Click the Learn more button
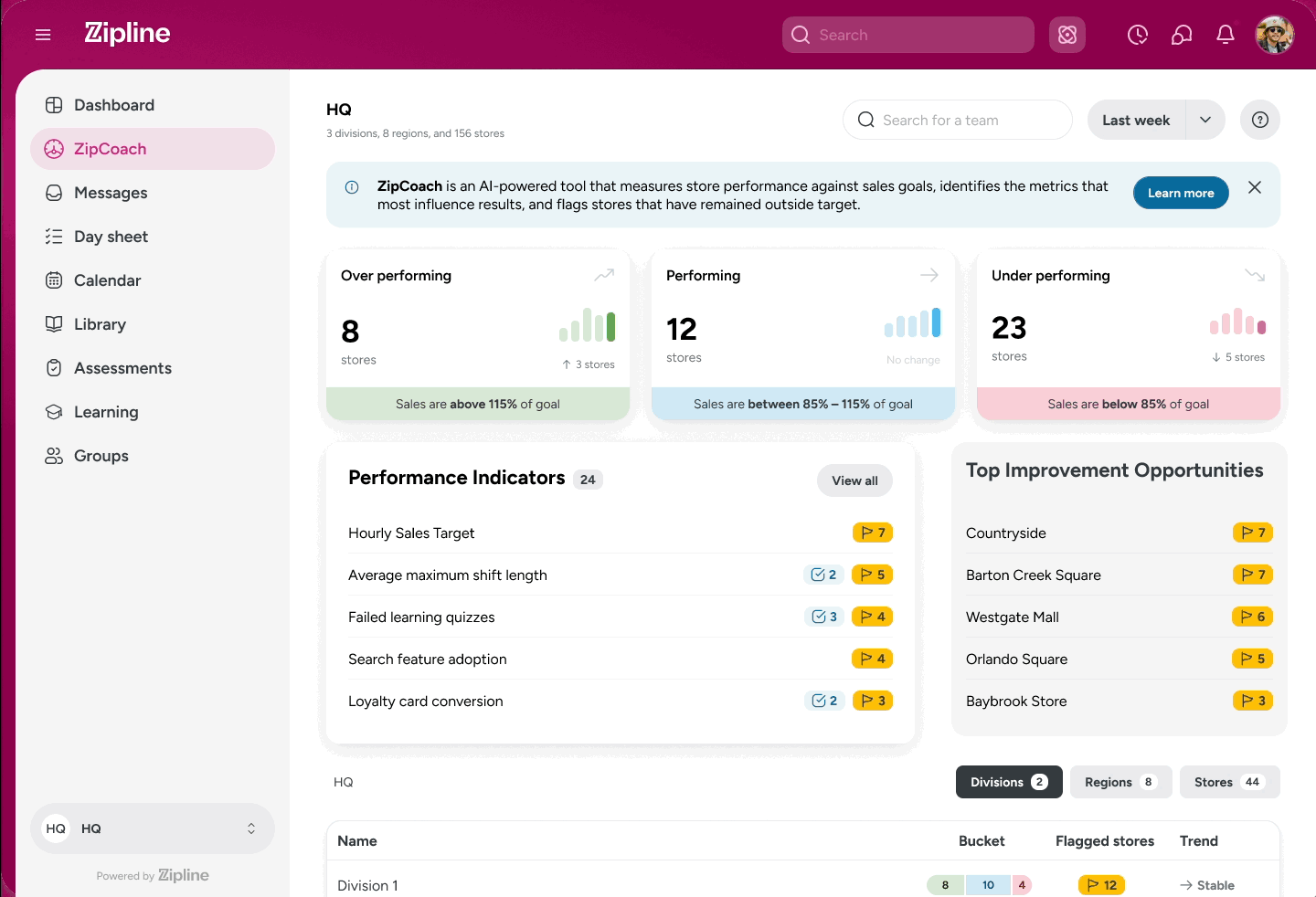 click(x=1181, y=193)
